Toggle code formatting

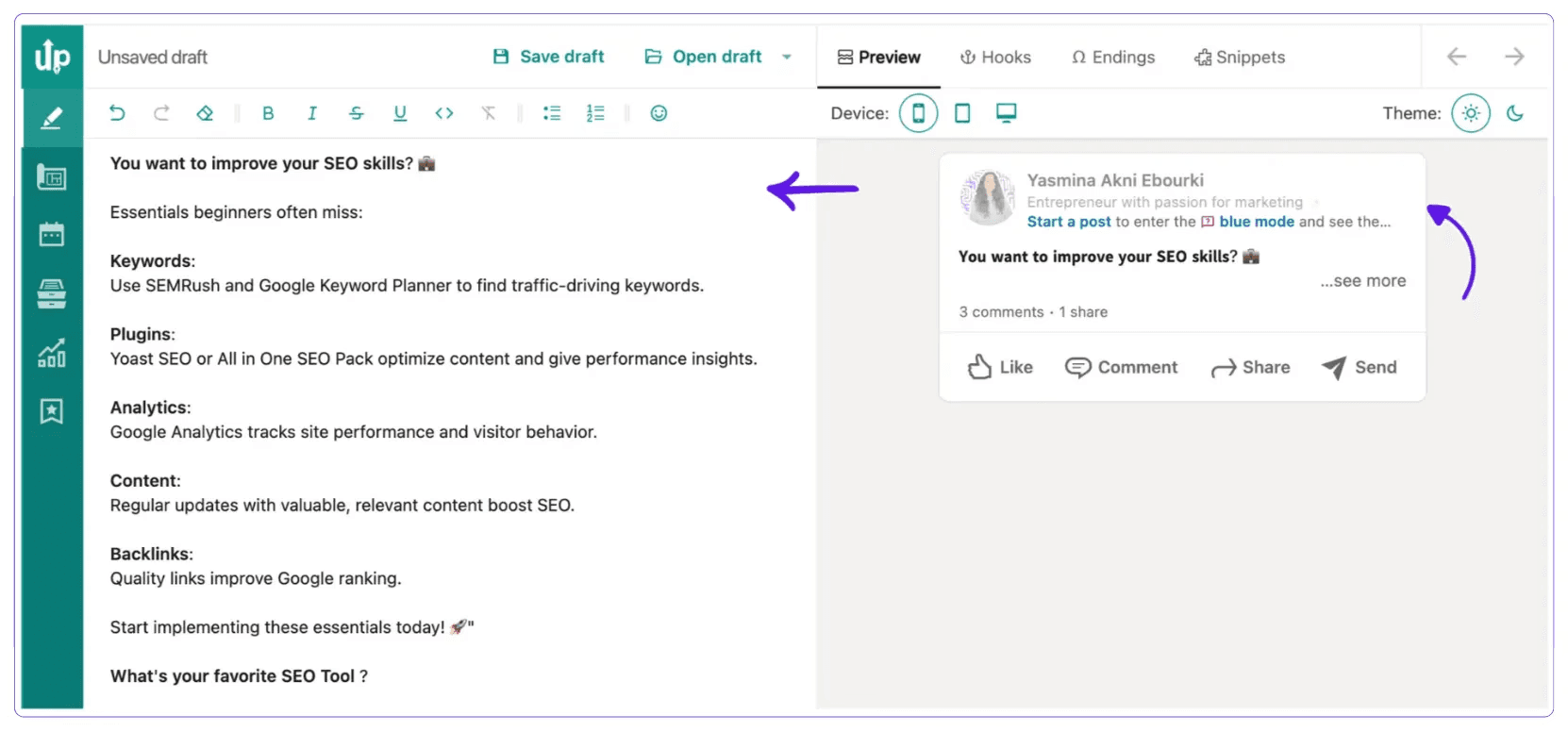pyautogui.click(x=444, y=113)
